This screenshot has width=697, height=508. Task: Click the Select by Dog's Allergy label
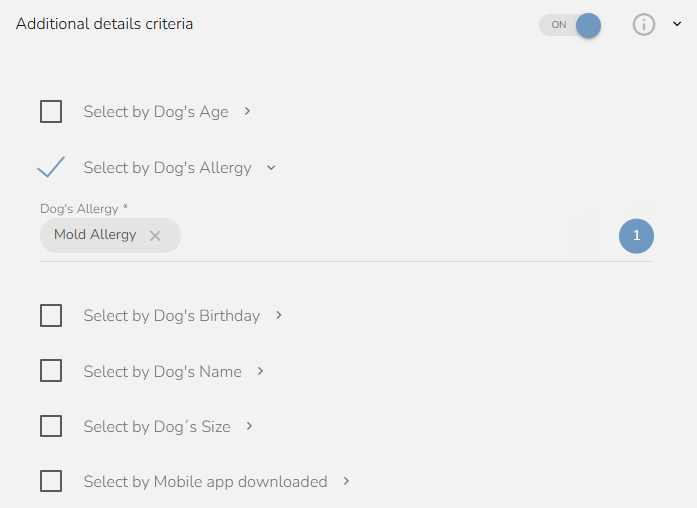coord(168,168)
